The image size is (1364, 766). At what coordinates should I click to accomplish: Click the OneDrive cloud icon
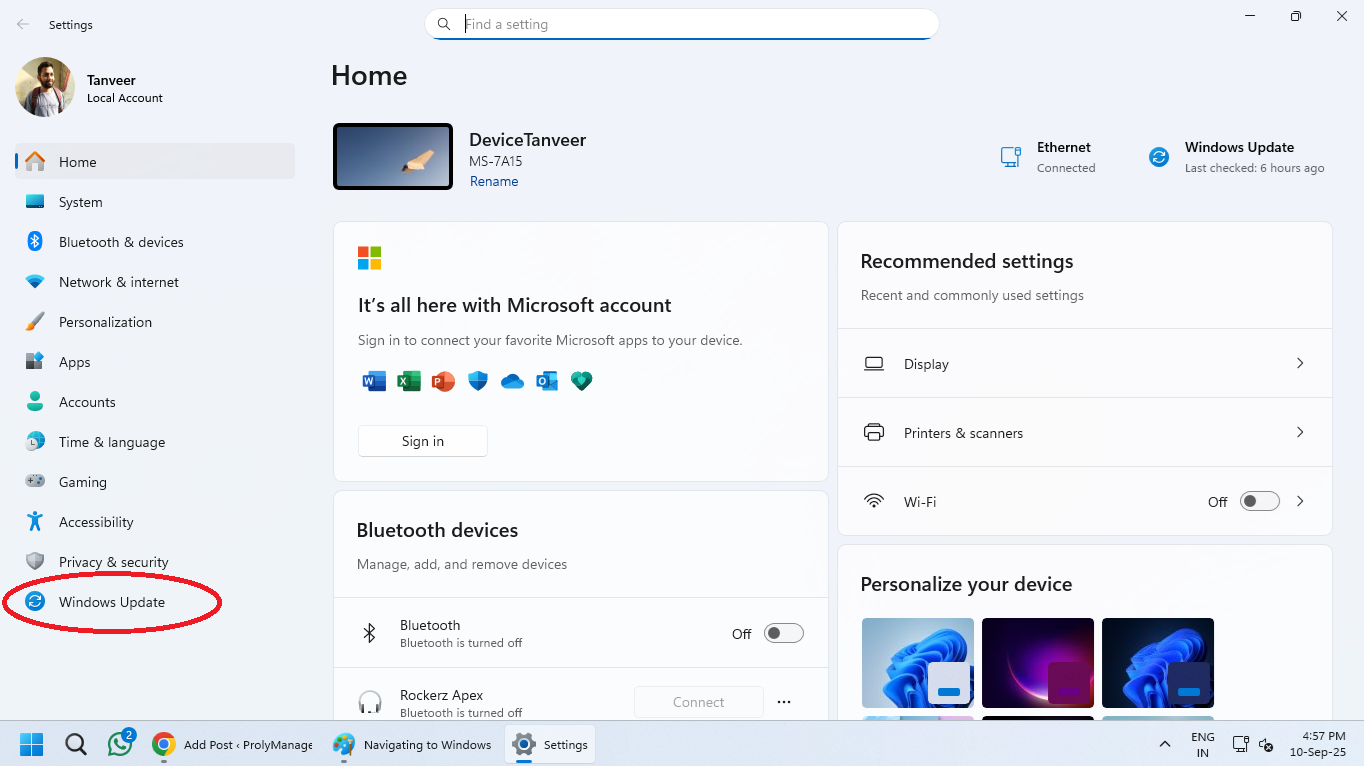[x=512, y=381]
